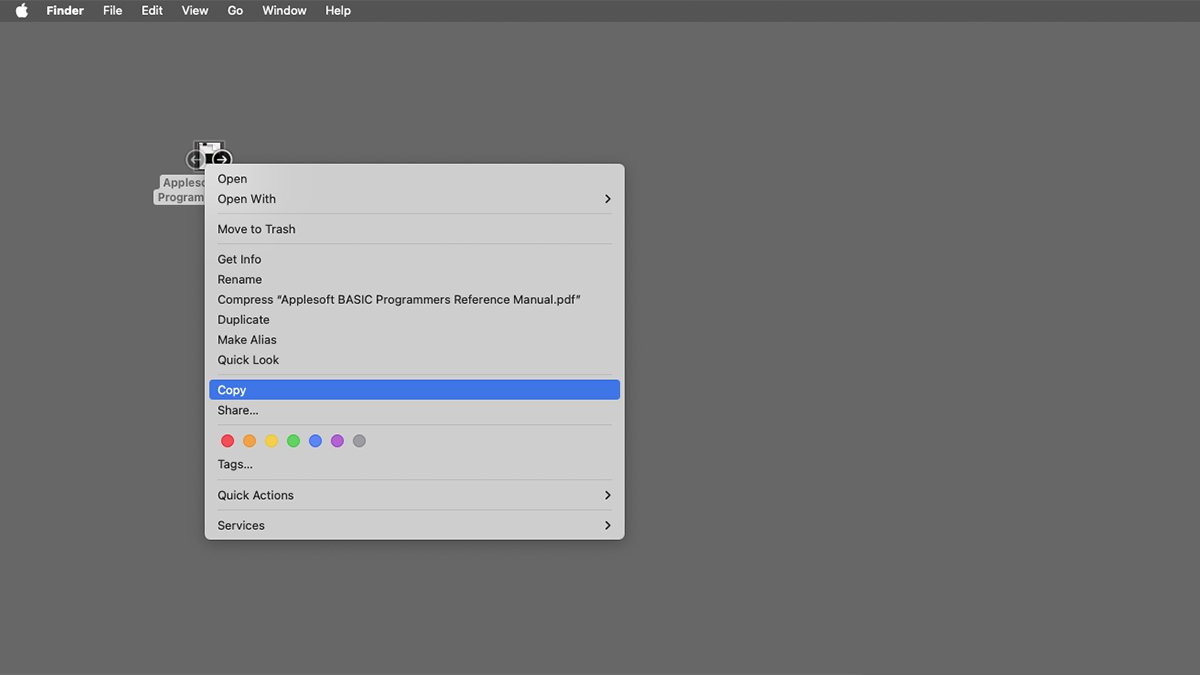
Task: Apply the purple tag color
Action: tap(337, 441)
